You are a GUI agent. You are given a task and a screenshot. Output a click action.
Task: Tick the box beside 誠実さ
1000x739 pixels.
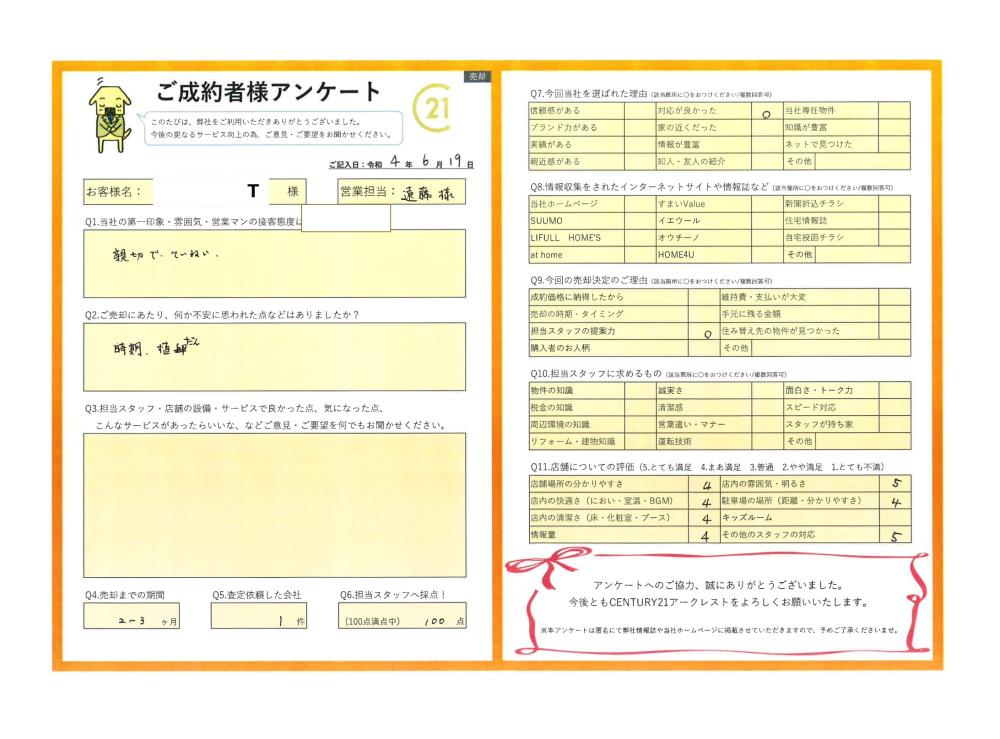[x=766, y=390]
